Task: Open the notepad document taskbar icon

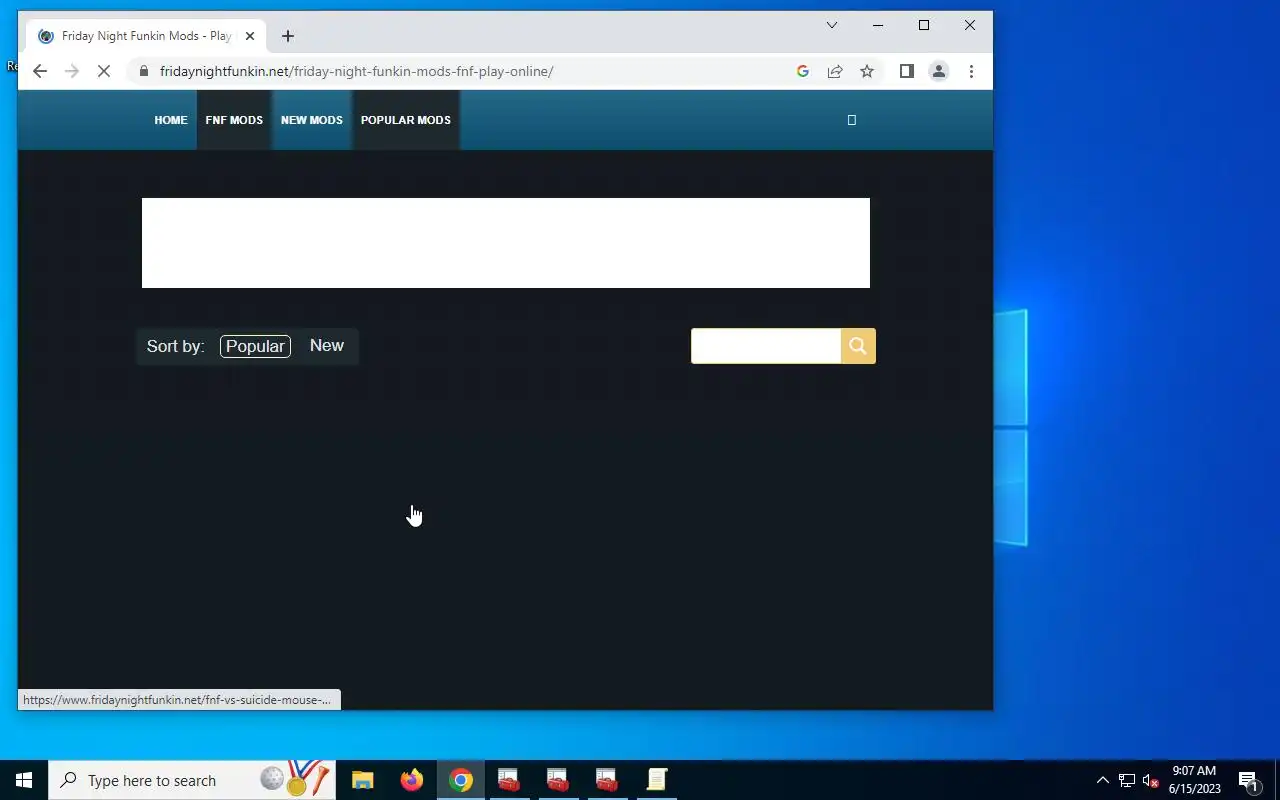Action: coord(656,780)
